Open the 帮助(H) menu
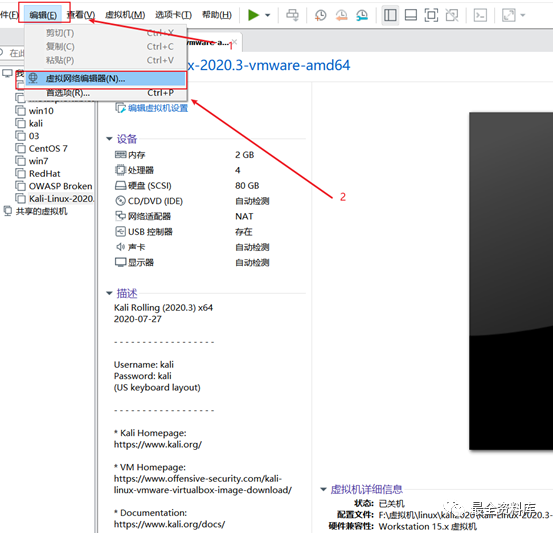 tap(217, 15)
